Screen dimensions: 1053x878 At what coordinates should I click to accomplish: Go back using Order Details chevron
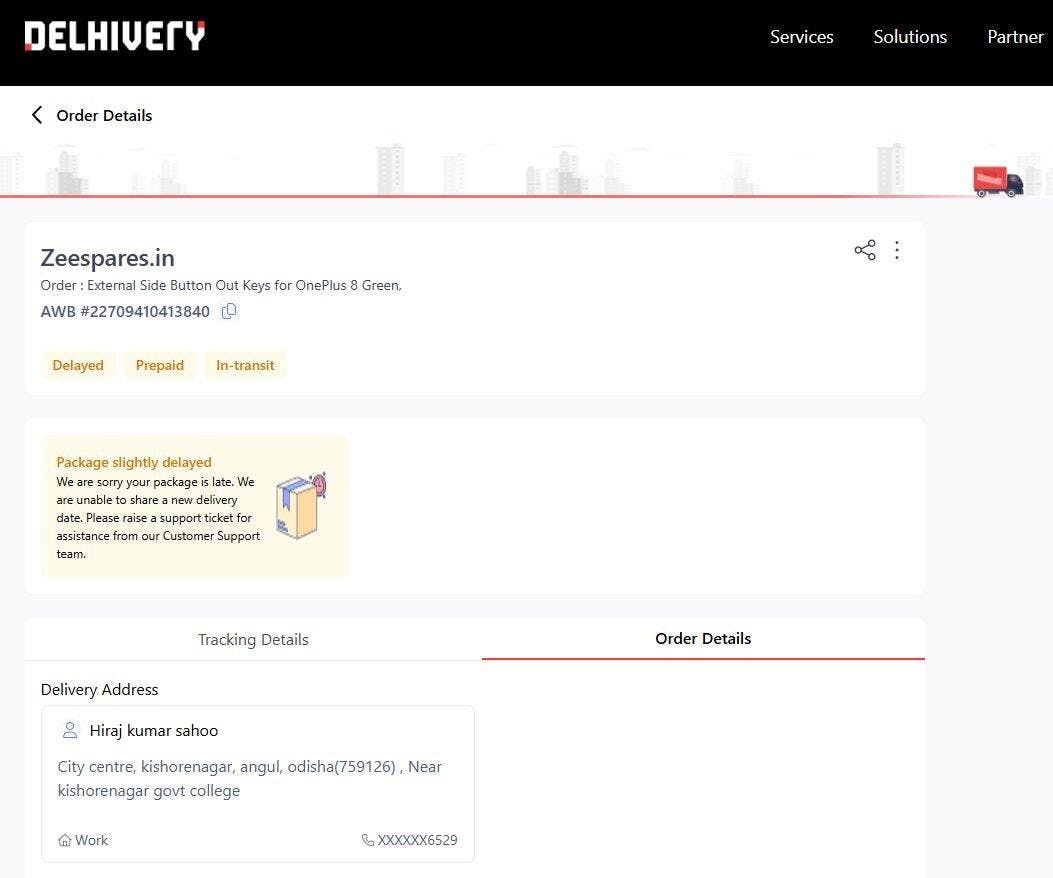point(37,115)
